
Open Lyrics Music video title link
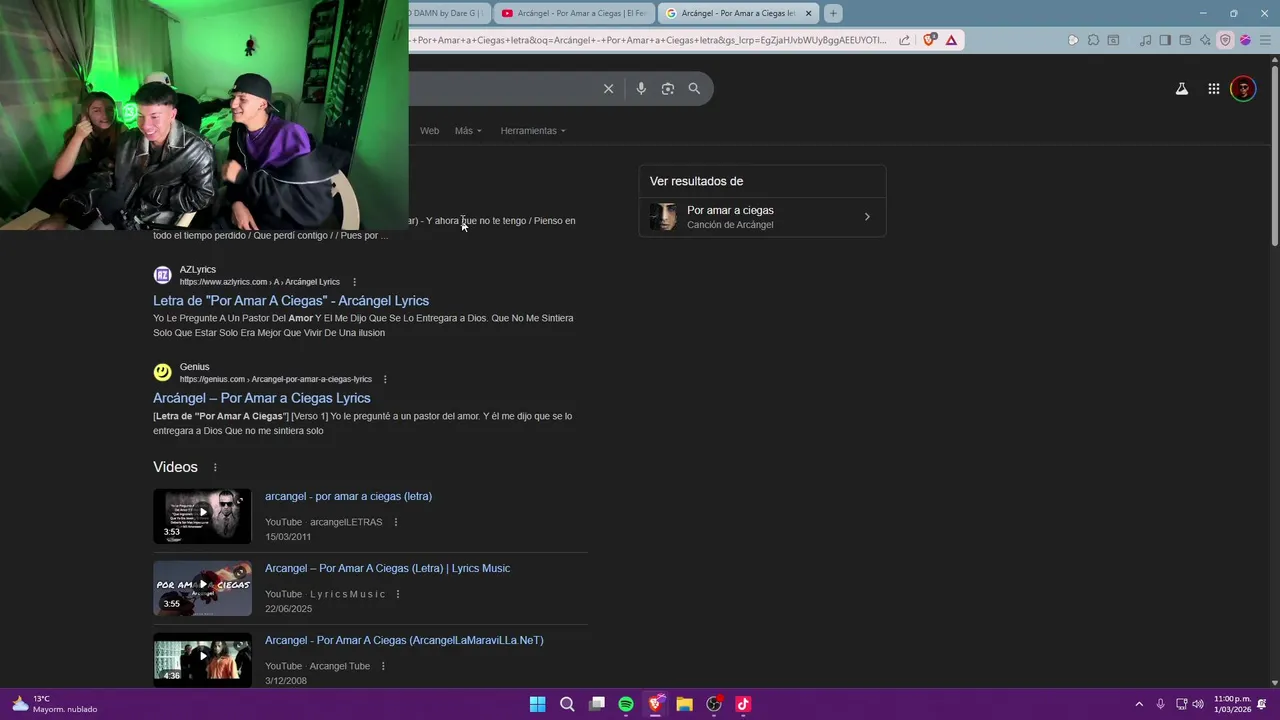point(387,568)
